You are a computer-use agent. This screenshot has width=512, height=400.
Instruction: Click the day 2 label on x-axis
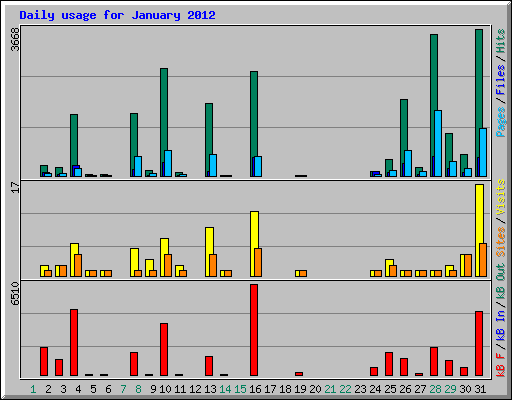coord(48,389)
